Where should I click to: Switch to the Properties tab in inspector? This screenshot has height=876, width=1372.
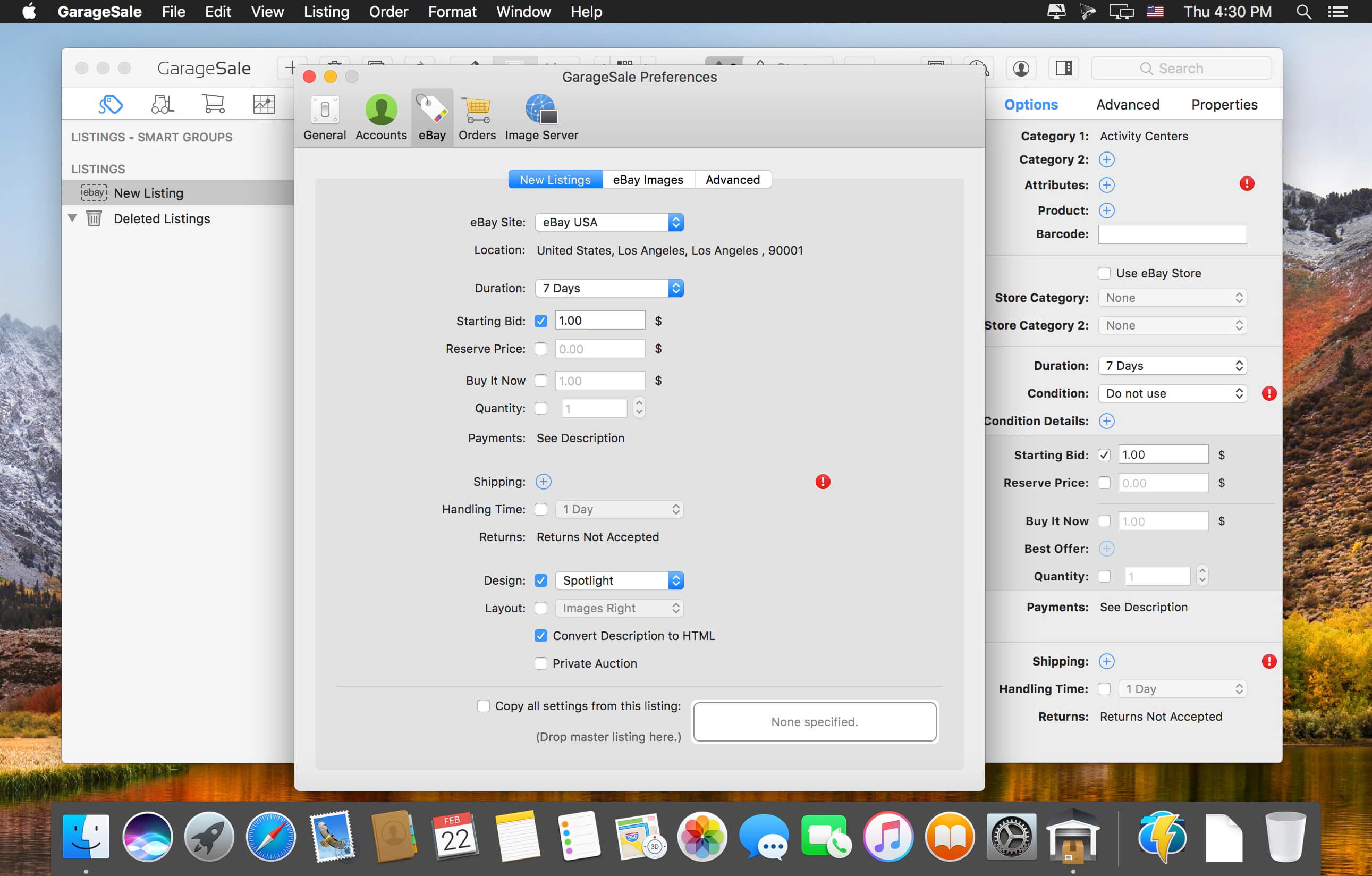1224,104
